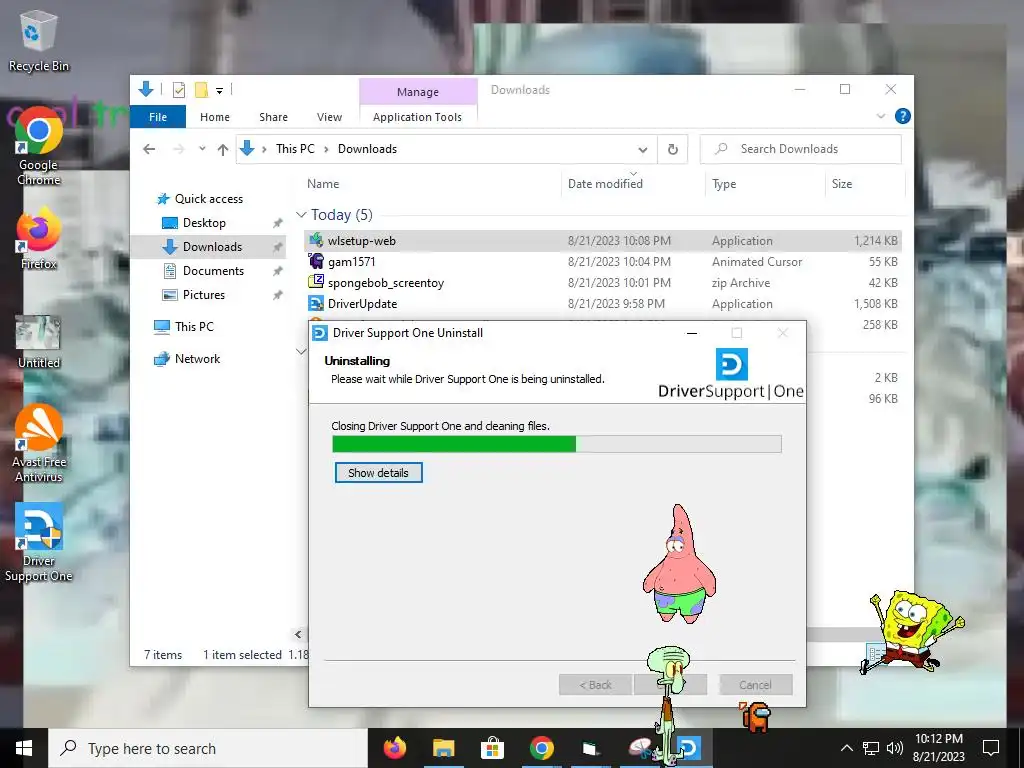The height and width of the screenshot is (768, 1024).
Task: Click the Back button in the uninstaller
Action: click(596, 684)
